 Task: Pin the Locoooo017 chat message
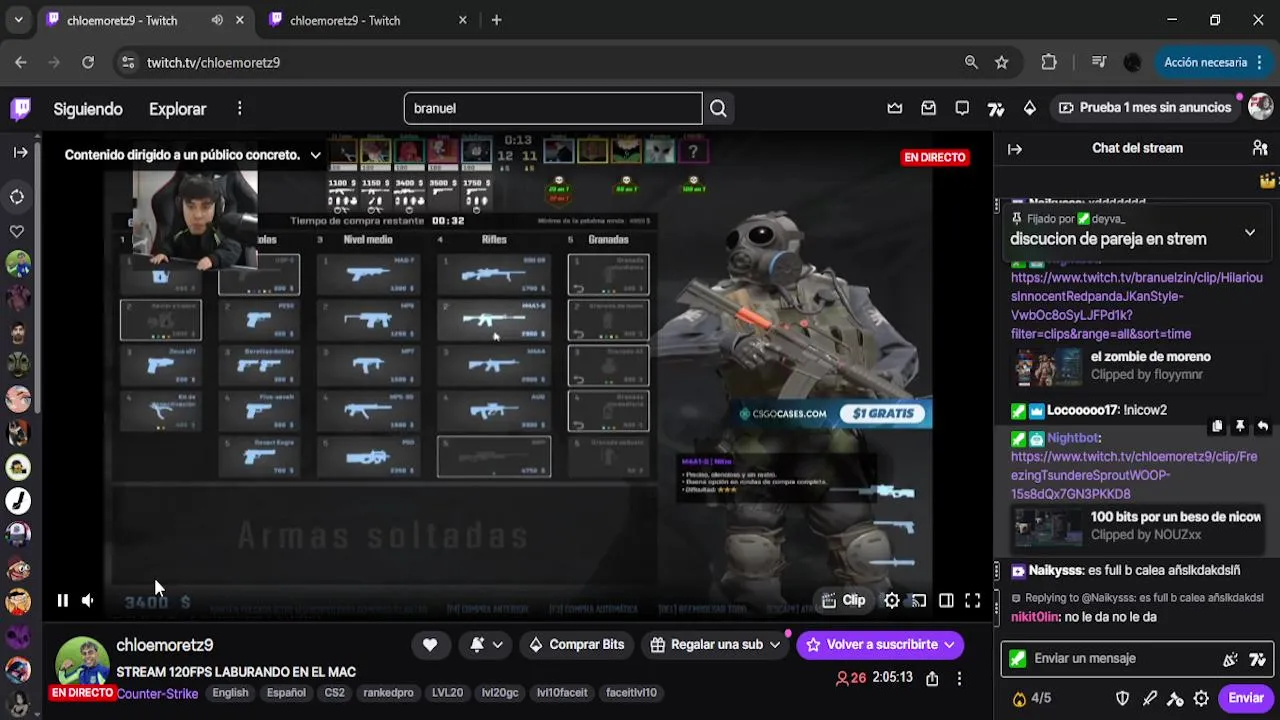point(1240,426)
